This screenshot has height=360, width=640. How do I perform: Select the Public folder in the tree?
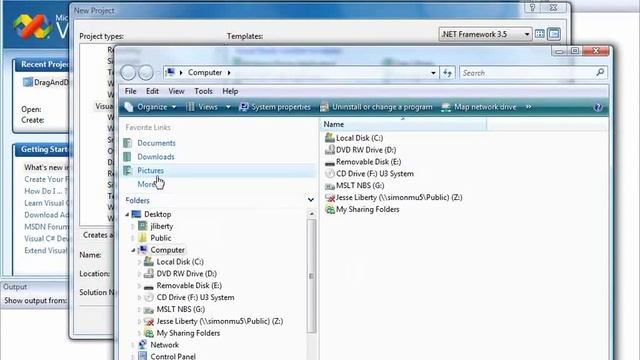(x=160, y=238)
